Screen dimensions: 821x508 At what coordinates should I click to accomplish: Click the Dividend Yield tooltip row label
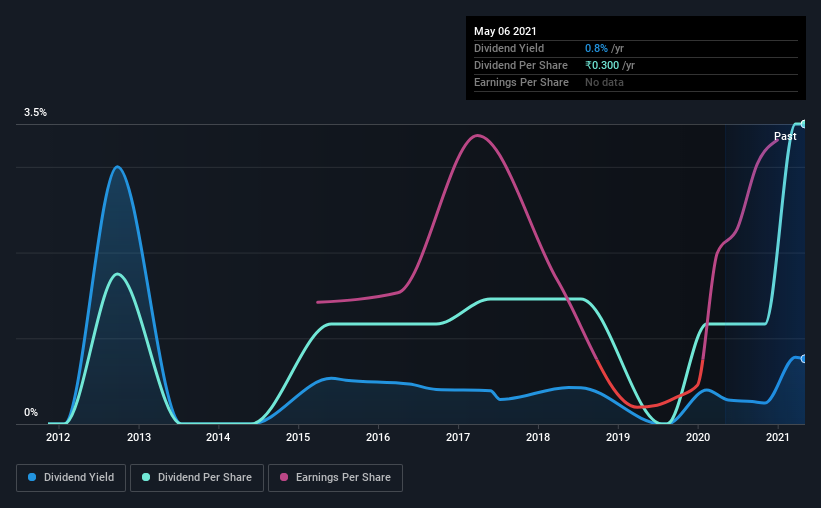click(509, 48)
